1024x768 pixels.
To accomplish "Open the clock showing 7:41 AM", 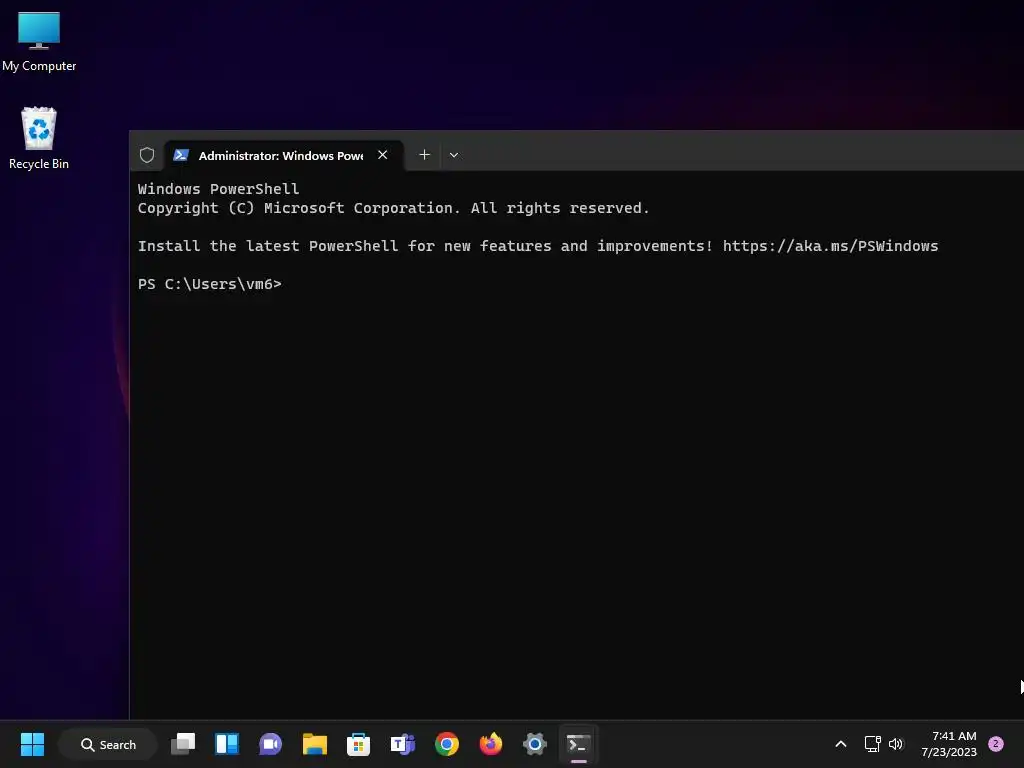I will (949, 744).
